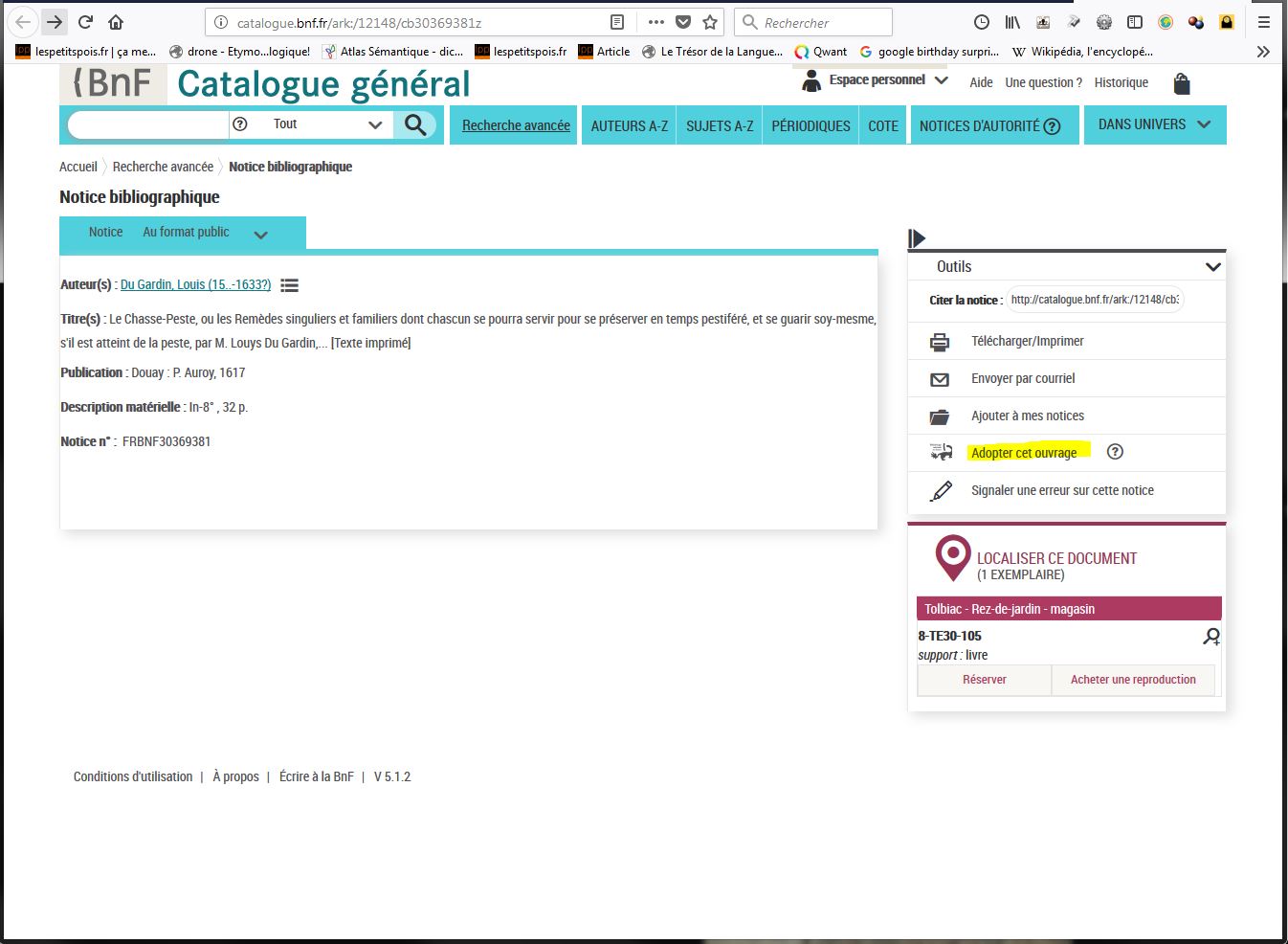Click the Recherche avancée link
The image size is (1288, 944).
click(516, 125)
